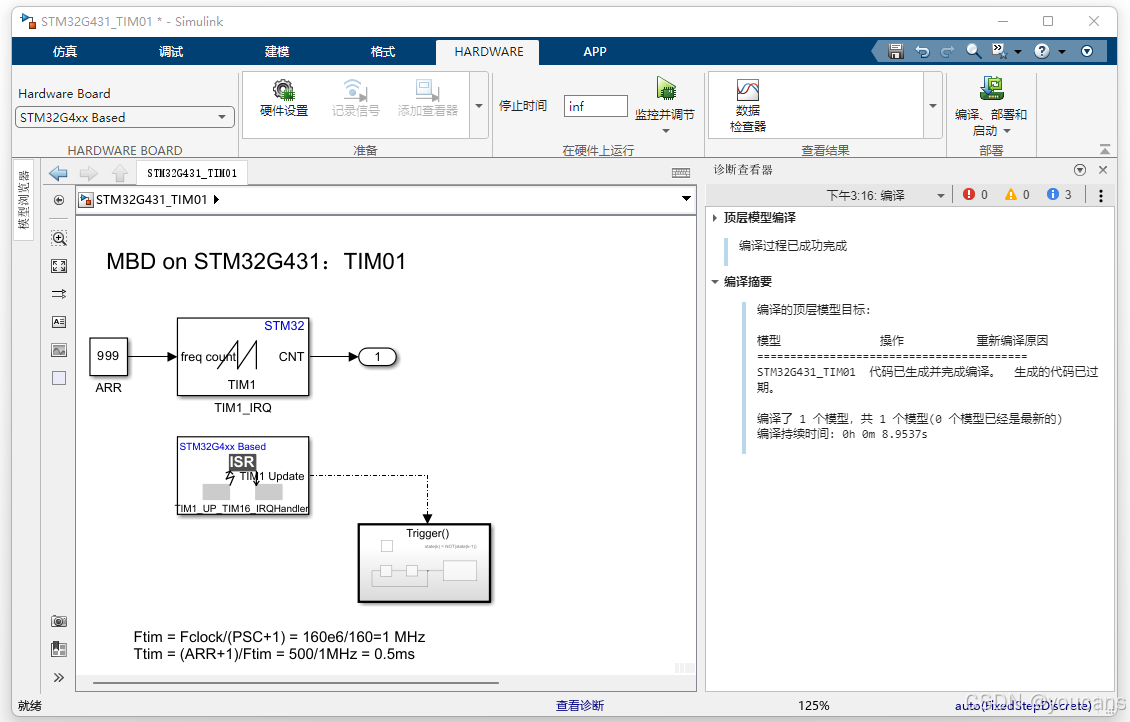This screenshot has width=1130, height=722.
Task: Select the HARDWARE tab
Action: tap(489, 52)
